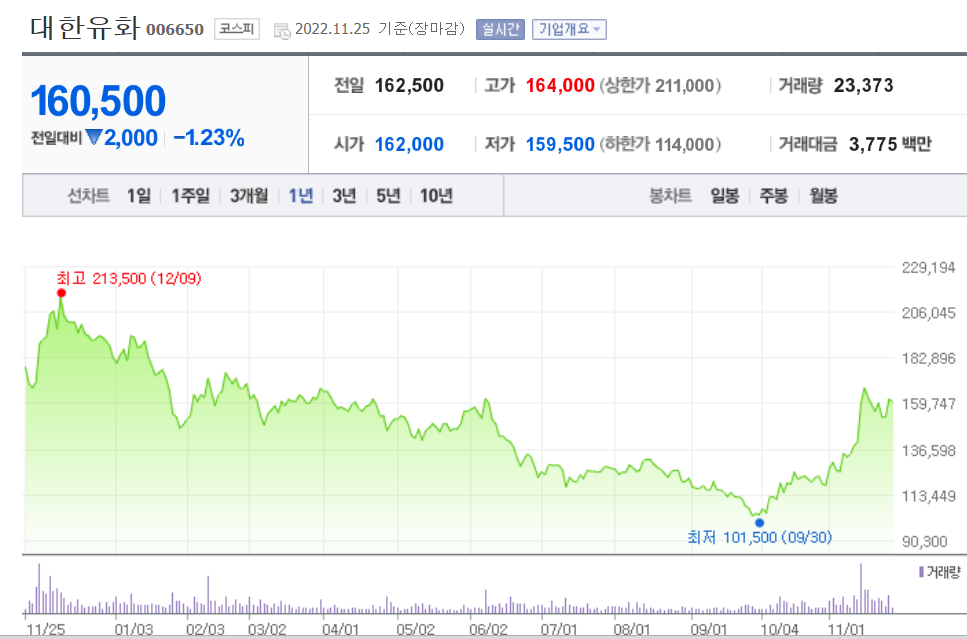The height and width of the screenshot is (639, 967).
Task: Select the 10년 line chart tab
Action: 437,196
